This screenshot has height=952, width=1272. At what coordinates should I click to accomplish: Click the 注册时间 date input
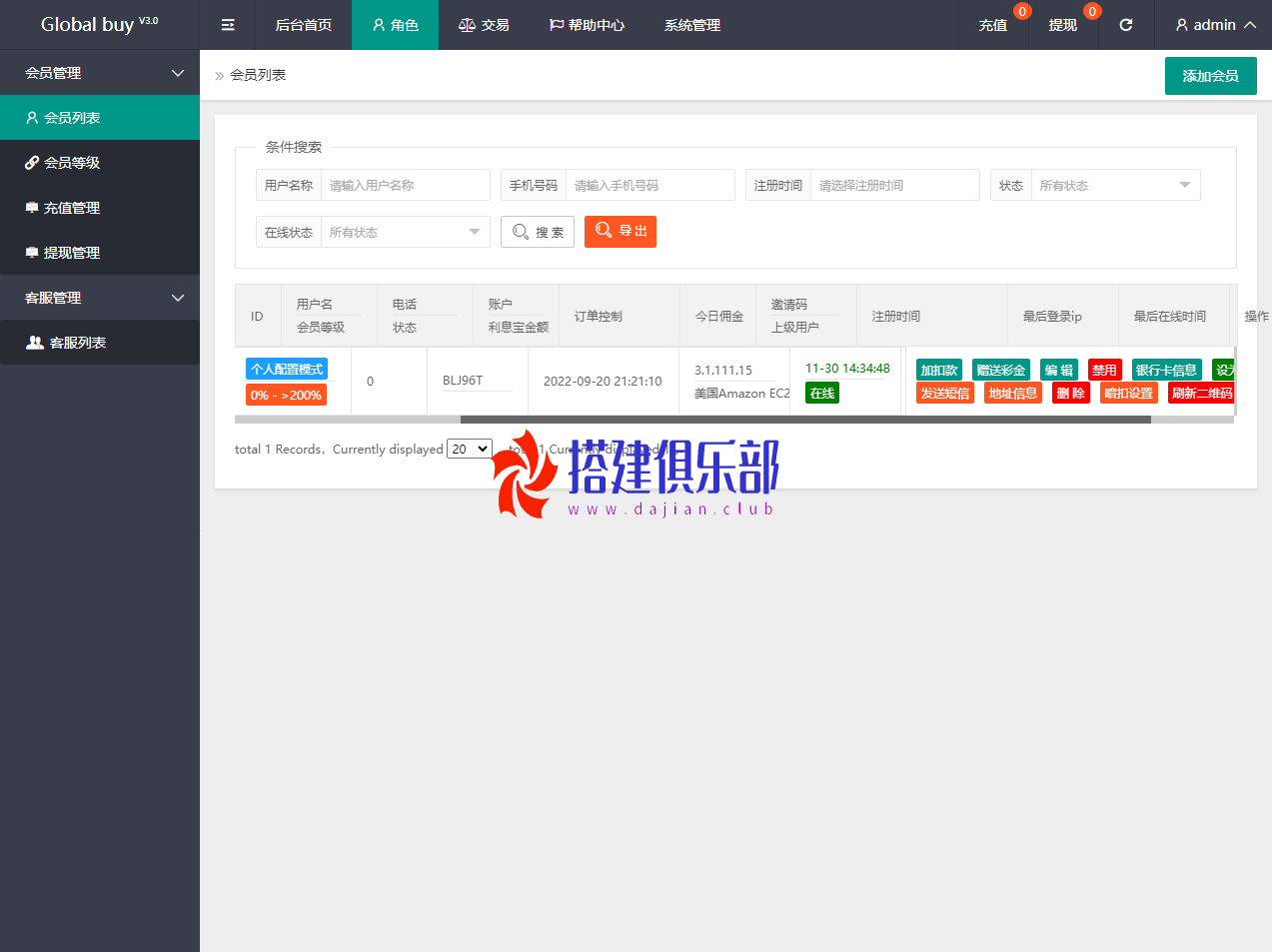pyautogui.click(x=895, y=185)
